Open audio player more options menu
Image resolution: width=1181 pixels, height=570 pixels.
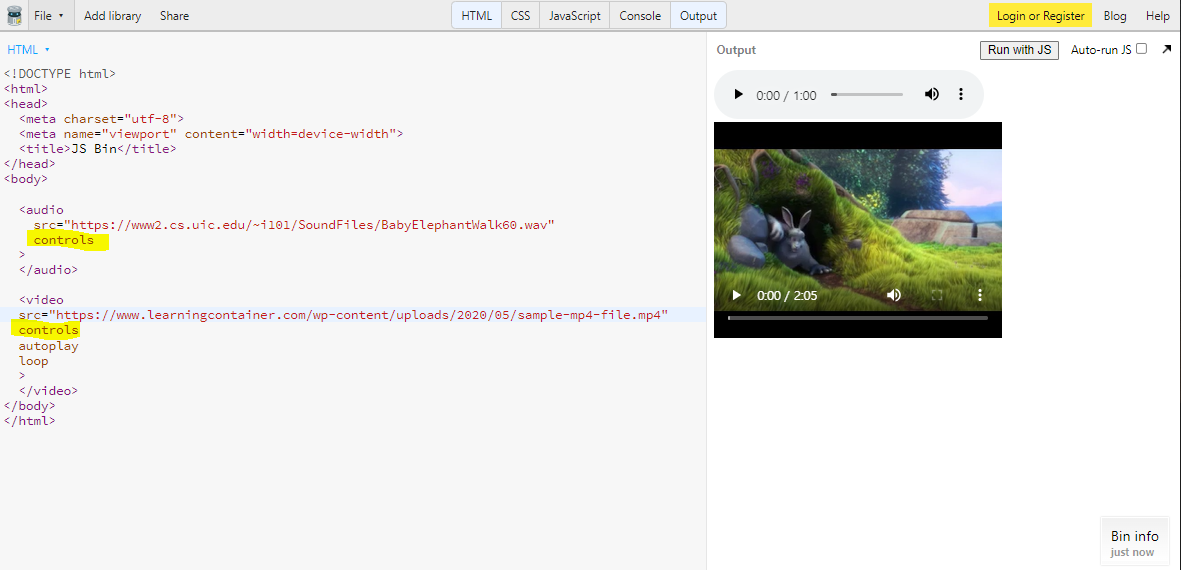(x=960, y=95)
